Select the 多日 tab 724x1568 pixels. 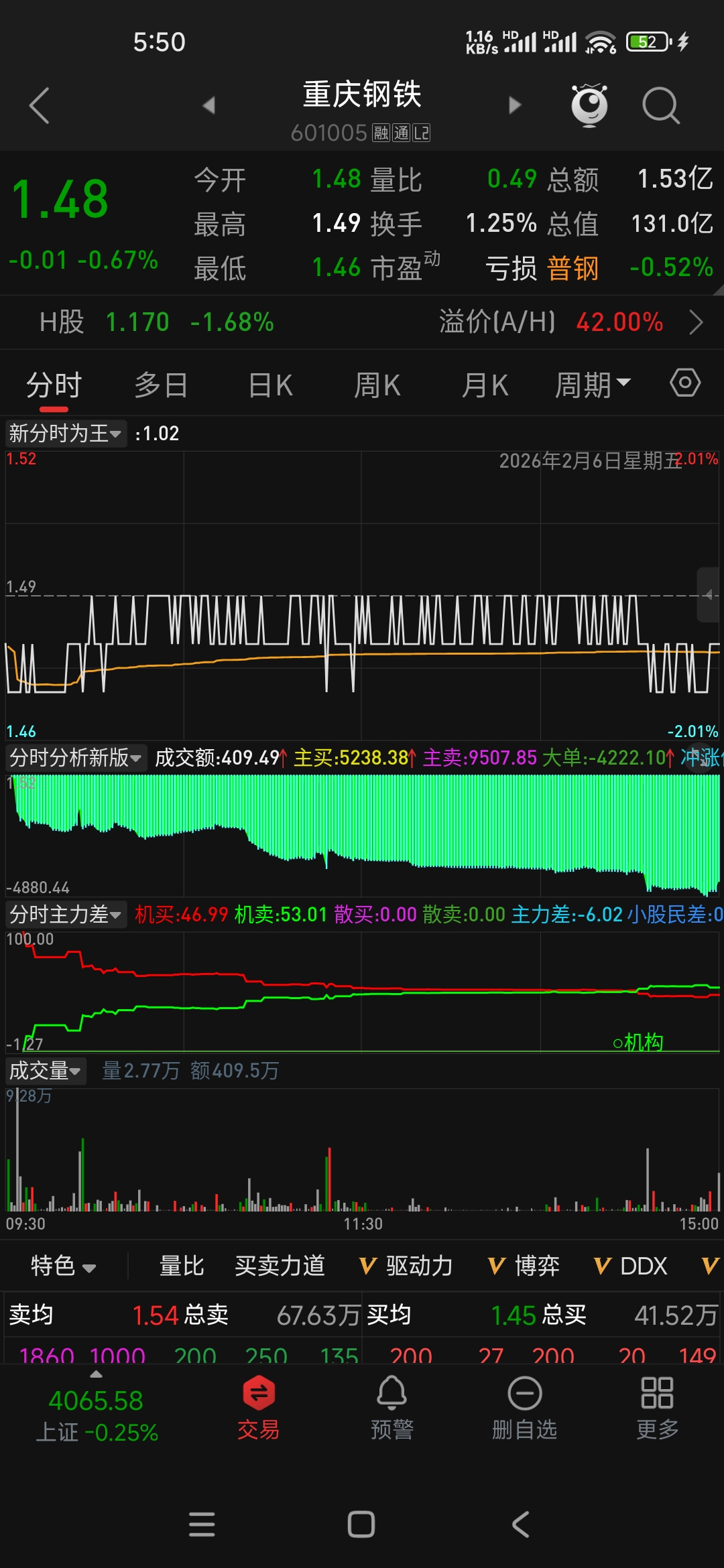pyautogui.click(x=161, y=385)
